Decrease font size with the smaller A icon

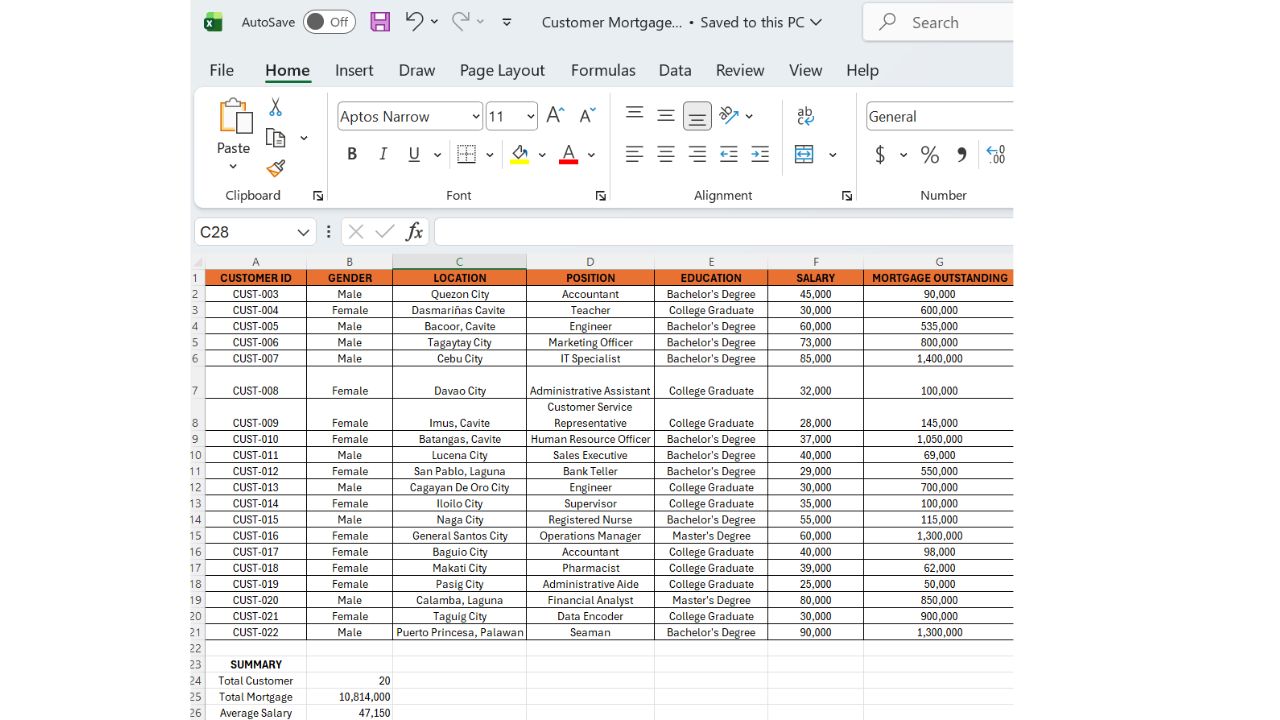[587, 116]
